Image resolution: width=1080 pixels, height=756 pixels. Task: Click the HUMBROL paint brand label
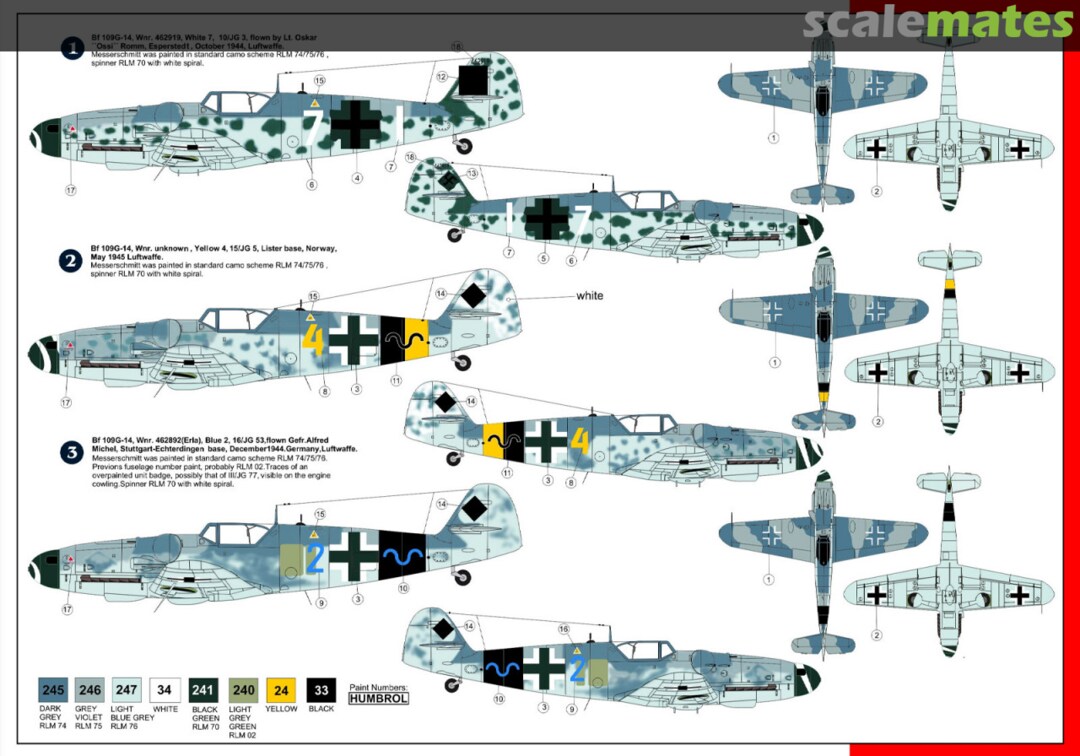(x=379, y=699)
